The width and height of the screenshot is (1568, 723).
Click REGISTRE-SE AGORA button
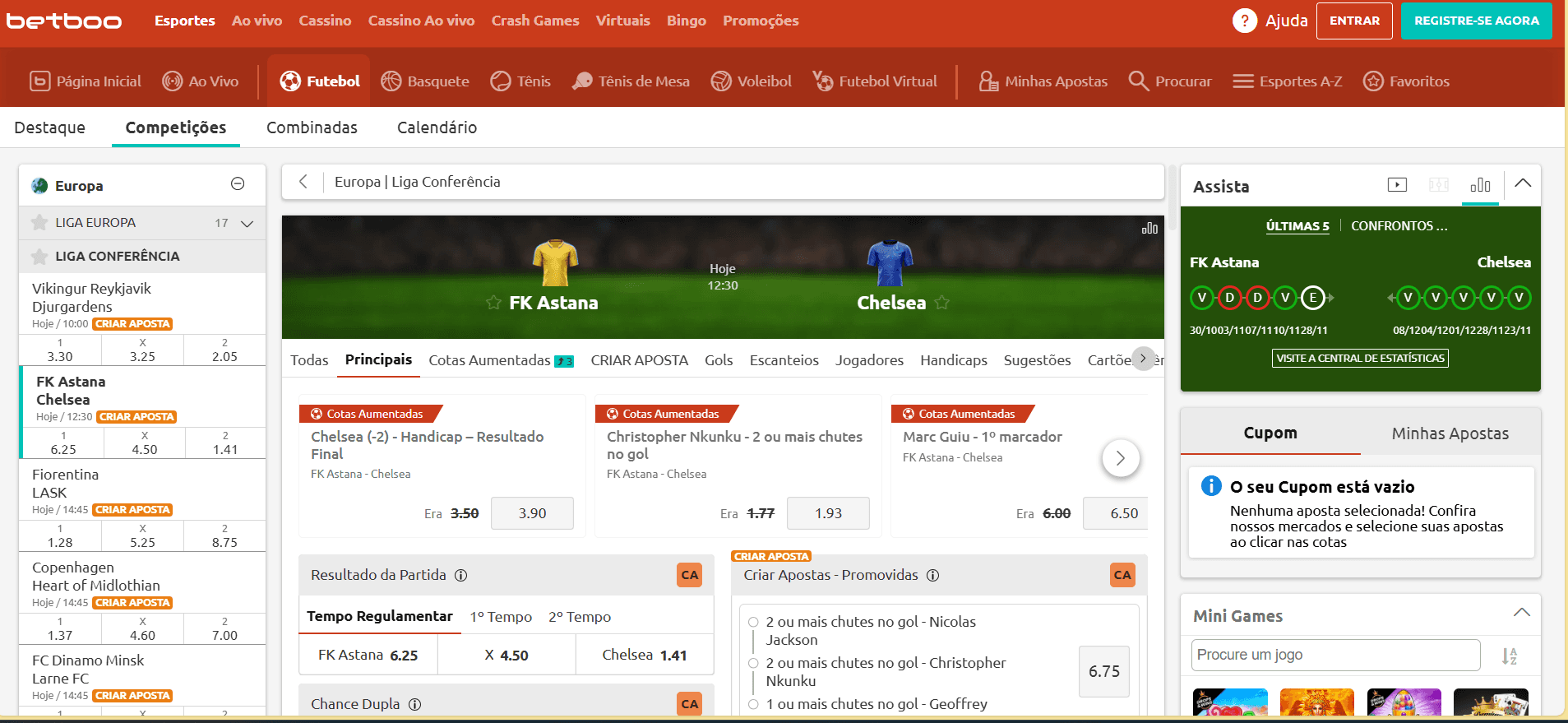(x=1476, y=21)
